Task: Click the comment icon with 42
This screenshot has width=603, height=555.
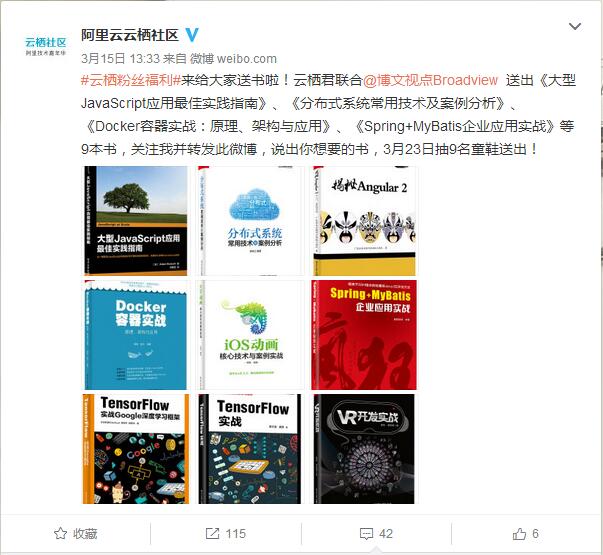Action: (x=366, y=534)
